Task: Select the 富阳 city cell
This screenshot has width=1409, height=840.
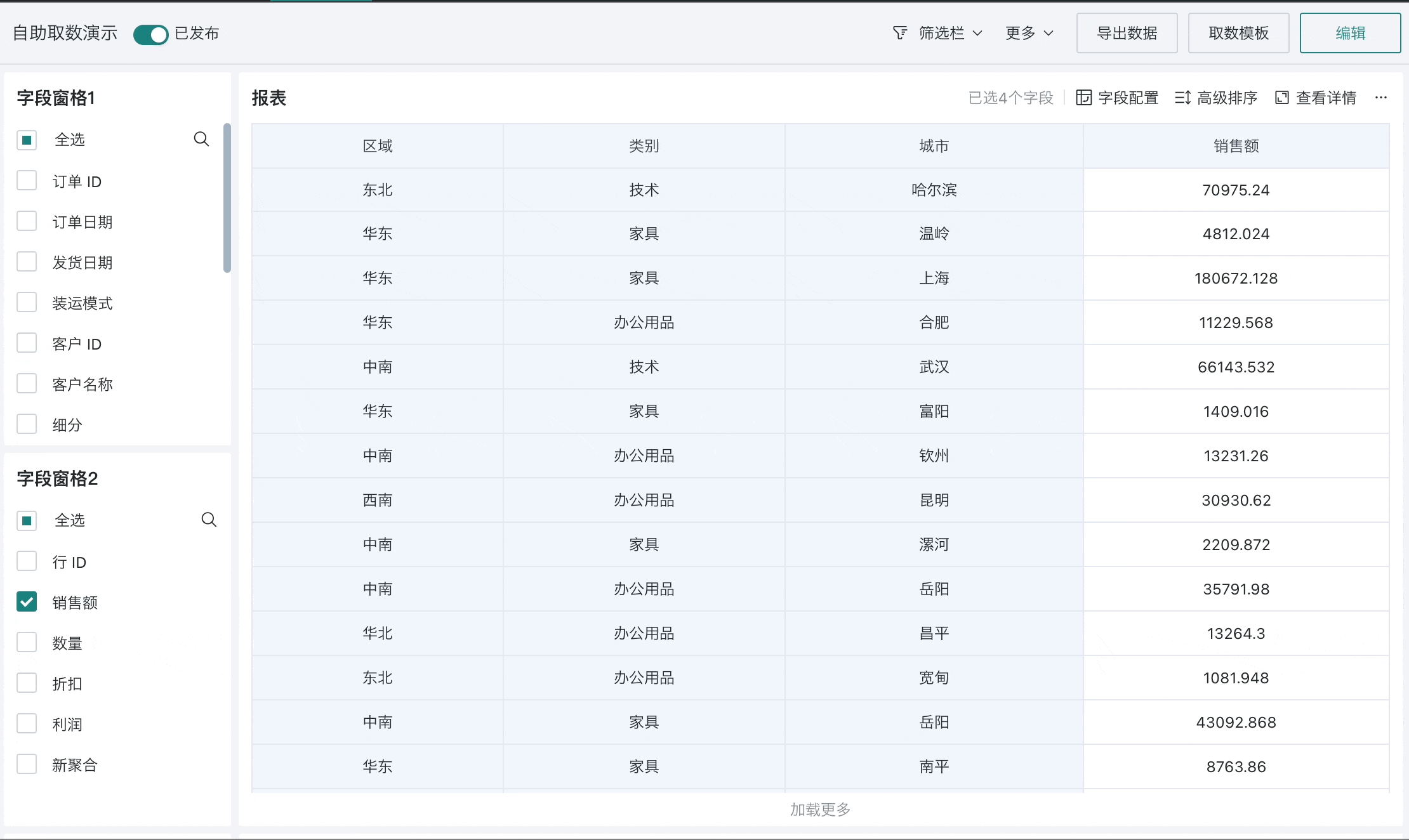Action: [x=934, y=411]
